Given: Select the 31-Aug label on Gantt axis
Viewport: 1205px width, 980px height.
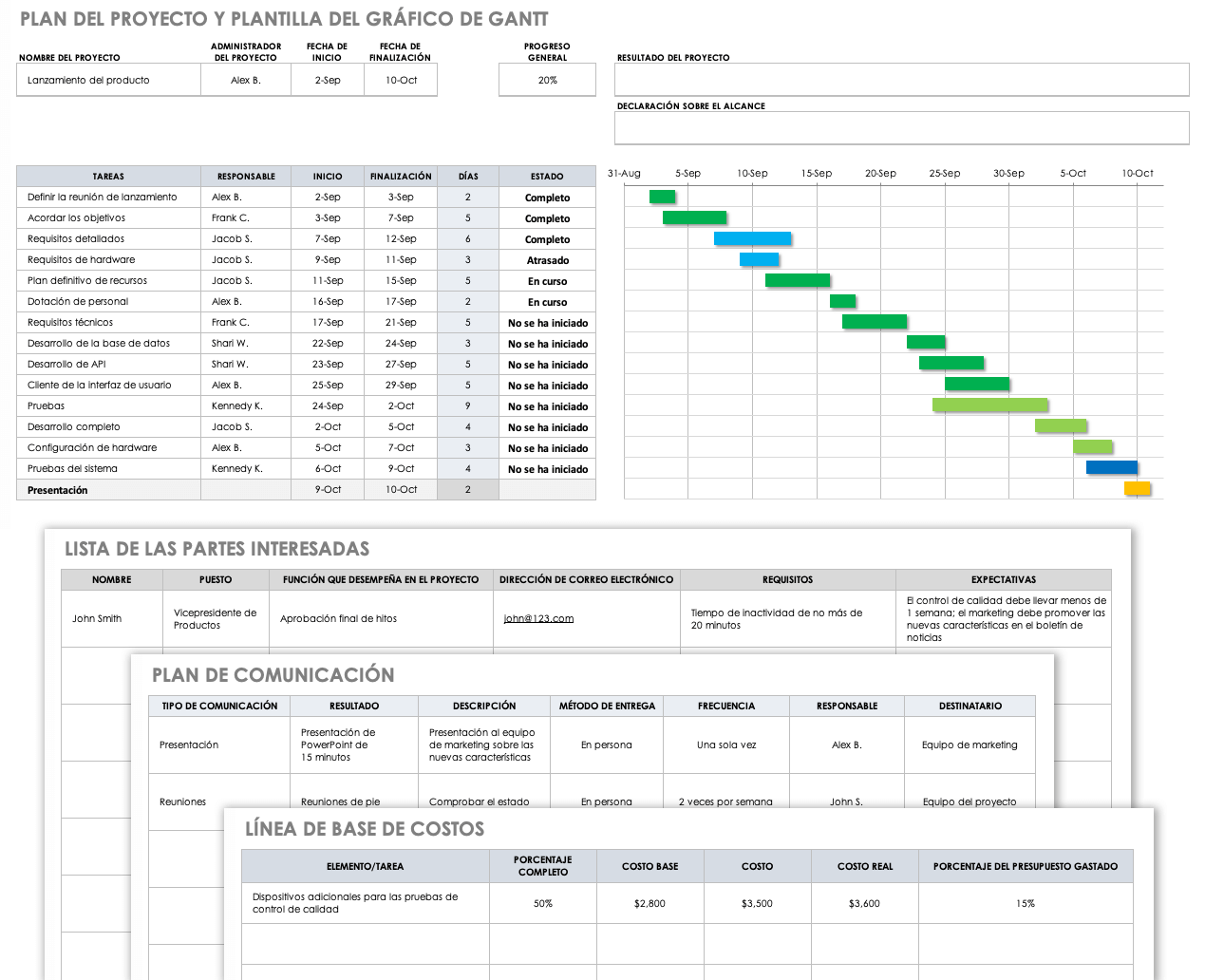Looking at the screenshot, I should [x=624, y=174].
